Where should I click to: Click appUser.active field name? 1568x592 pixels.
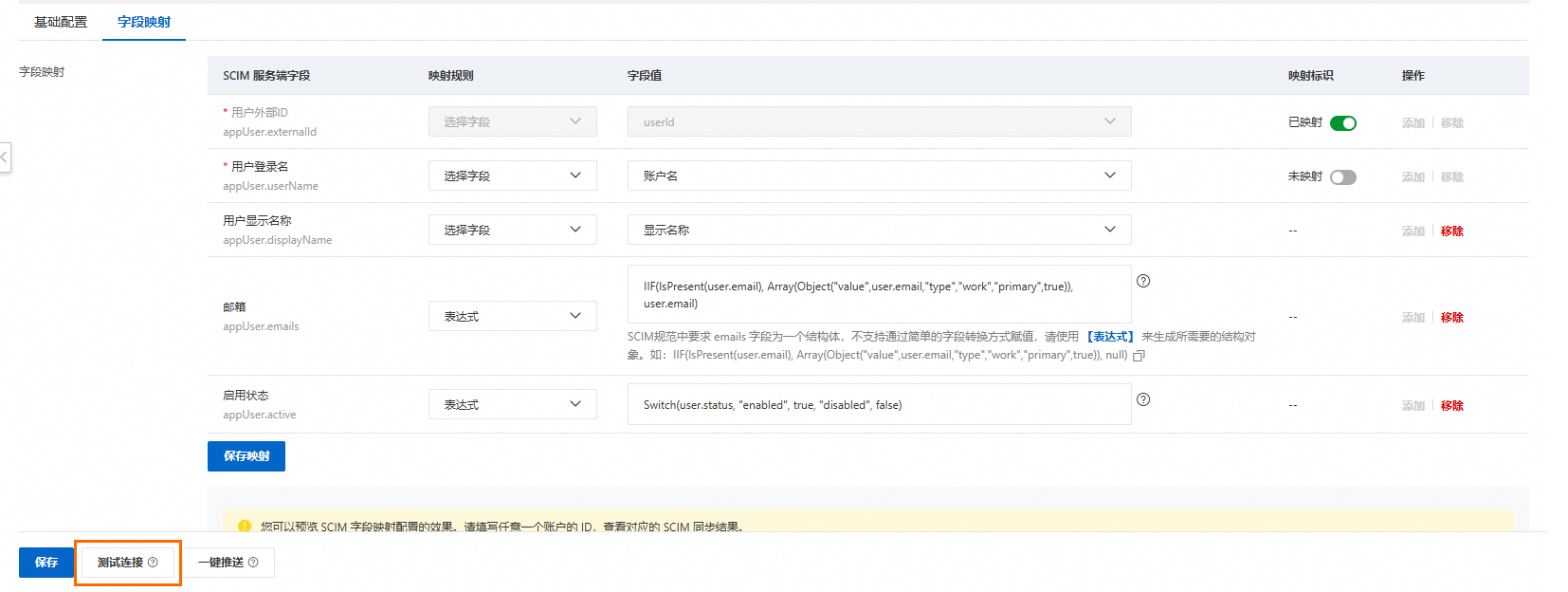coord(260,415)
